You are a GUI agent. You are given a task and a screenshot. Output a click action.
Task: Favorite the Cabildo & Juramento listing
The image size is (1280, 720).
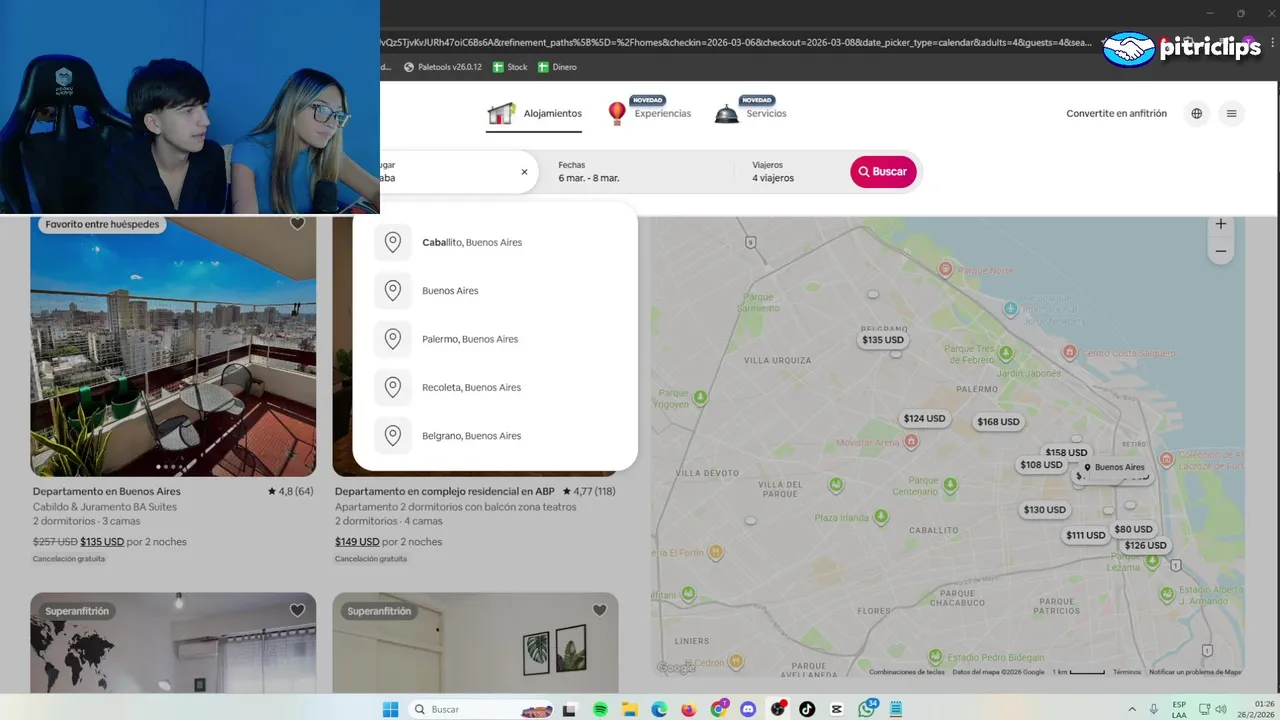pos(297,224)
